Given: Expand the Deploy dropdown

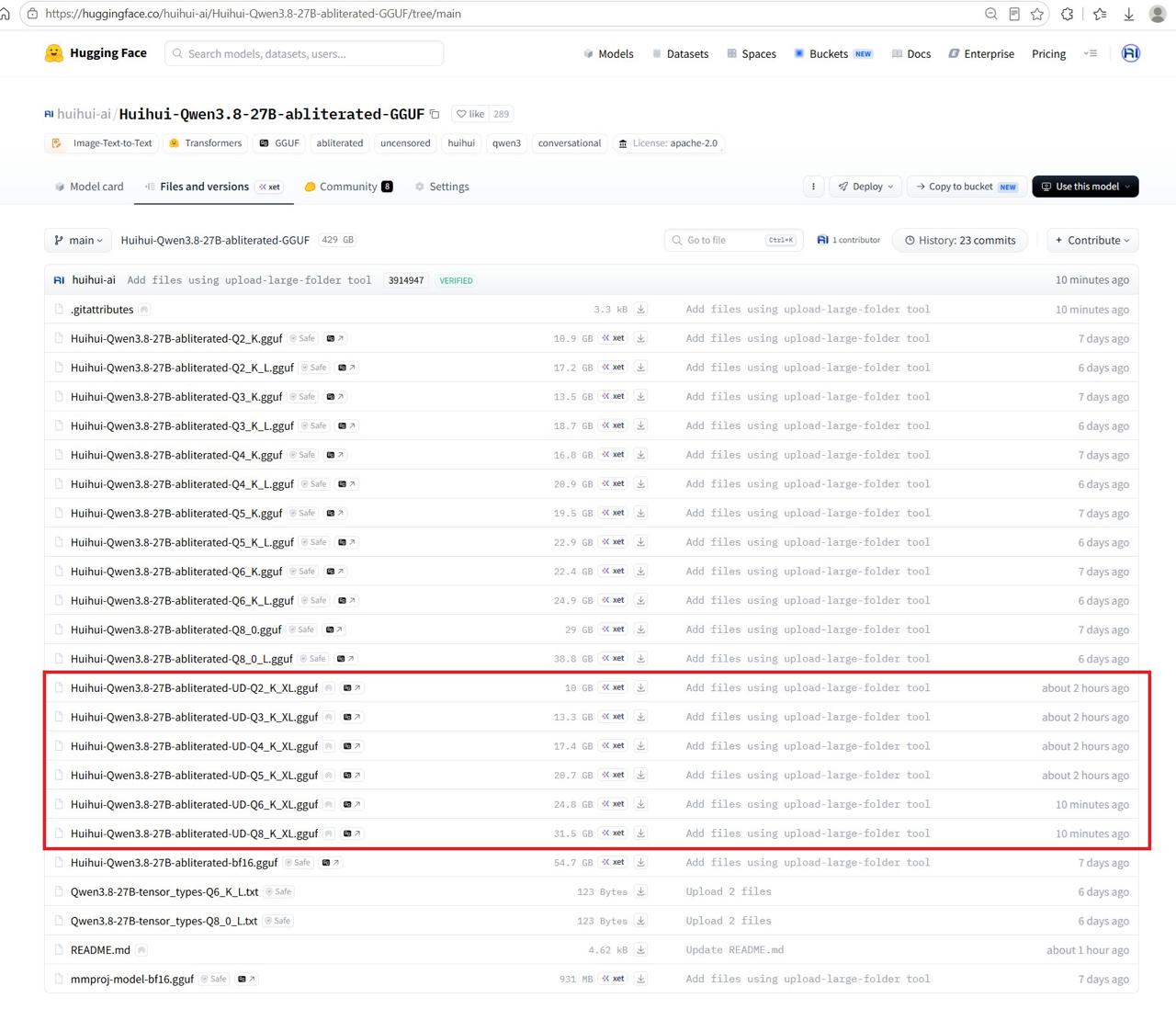Looking at the screenshot, I should pyautogui.click(x=866, y=187).
